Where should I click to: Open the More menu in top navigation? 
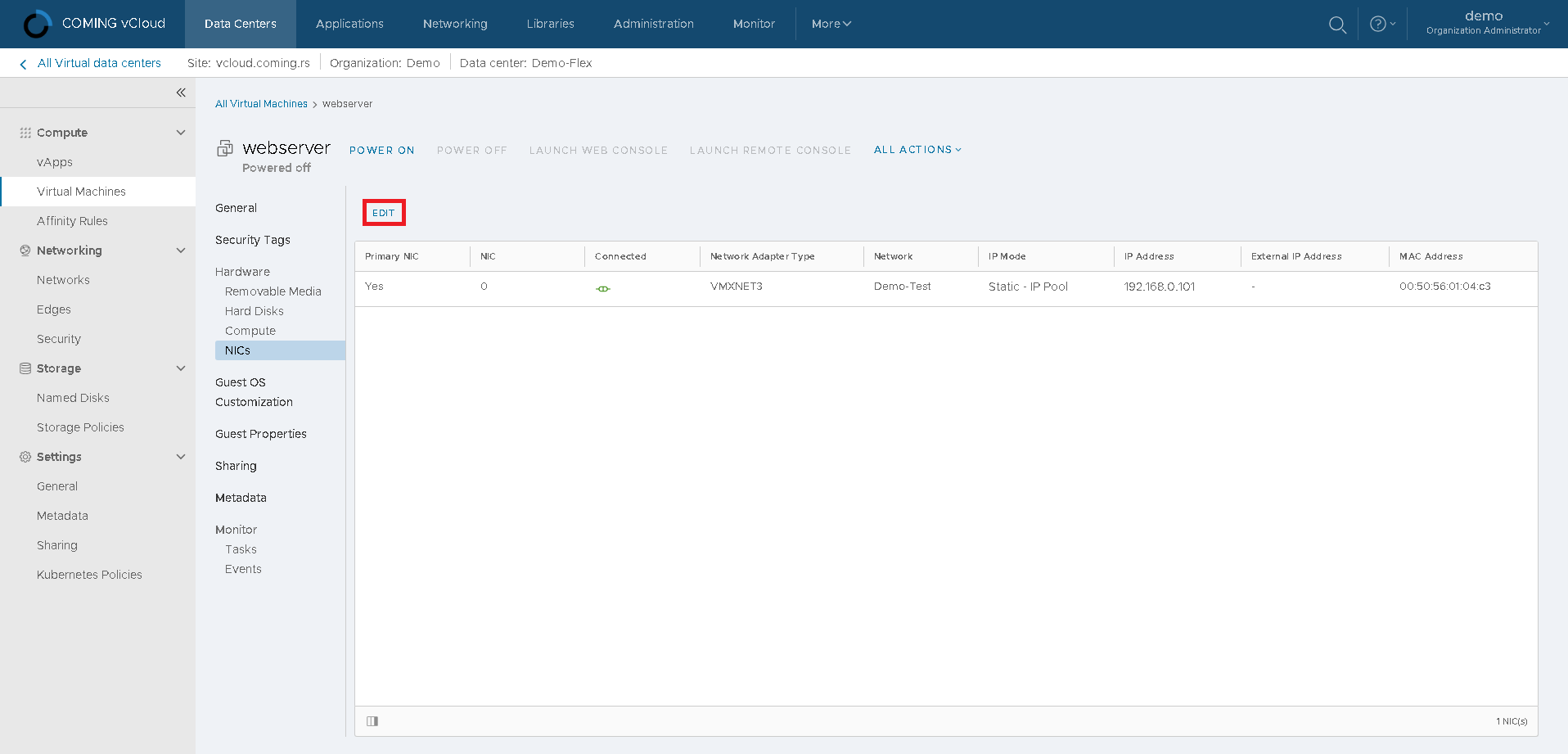[x=831, y=24]
